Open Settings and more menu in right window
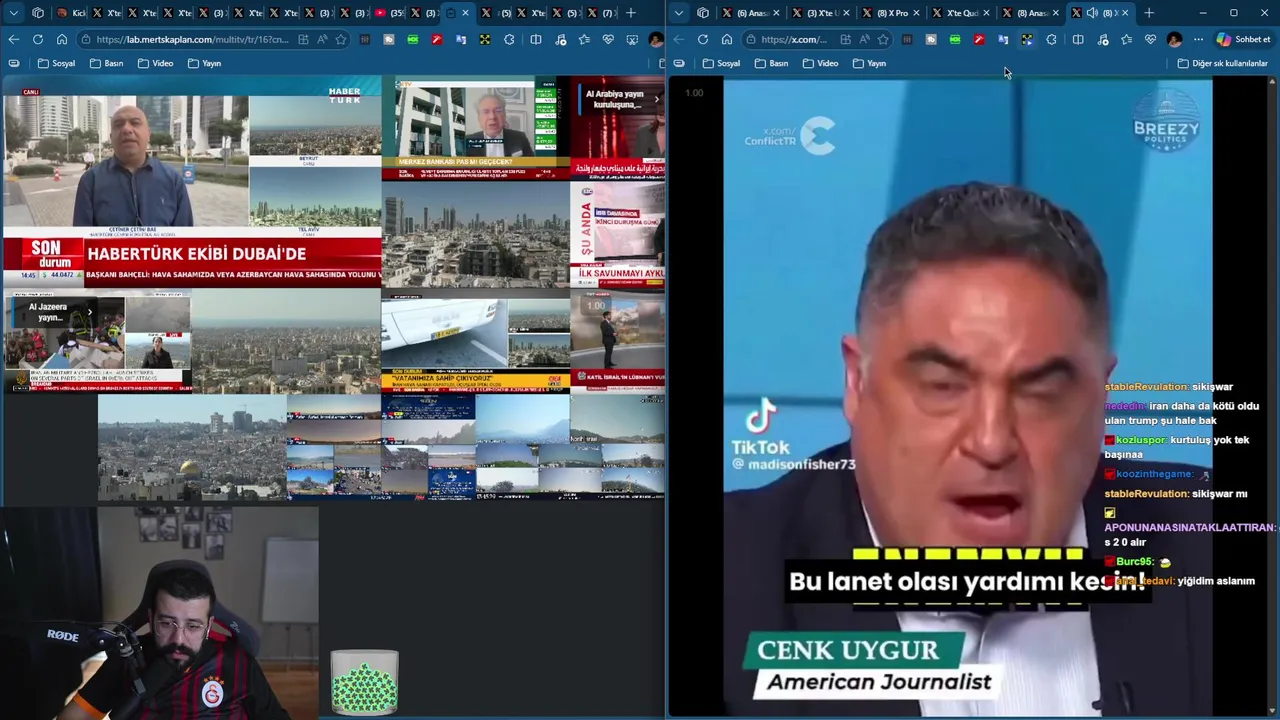 click(1198, 39)
